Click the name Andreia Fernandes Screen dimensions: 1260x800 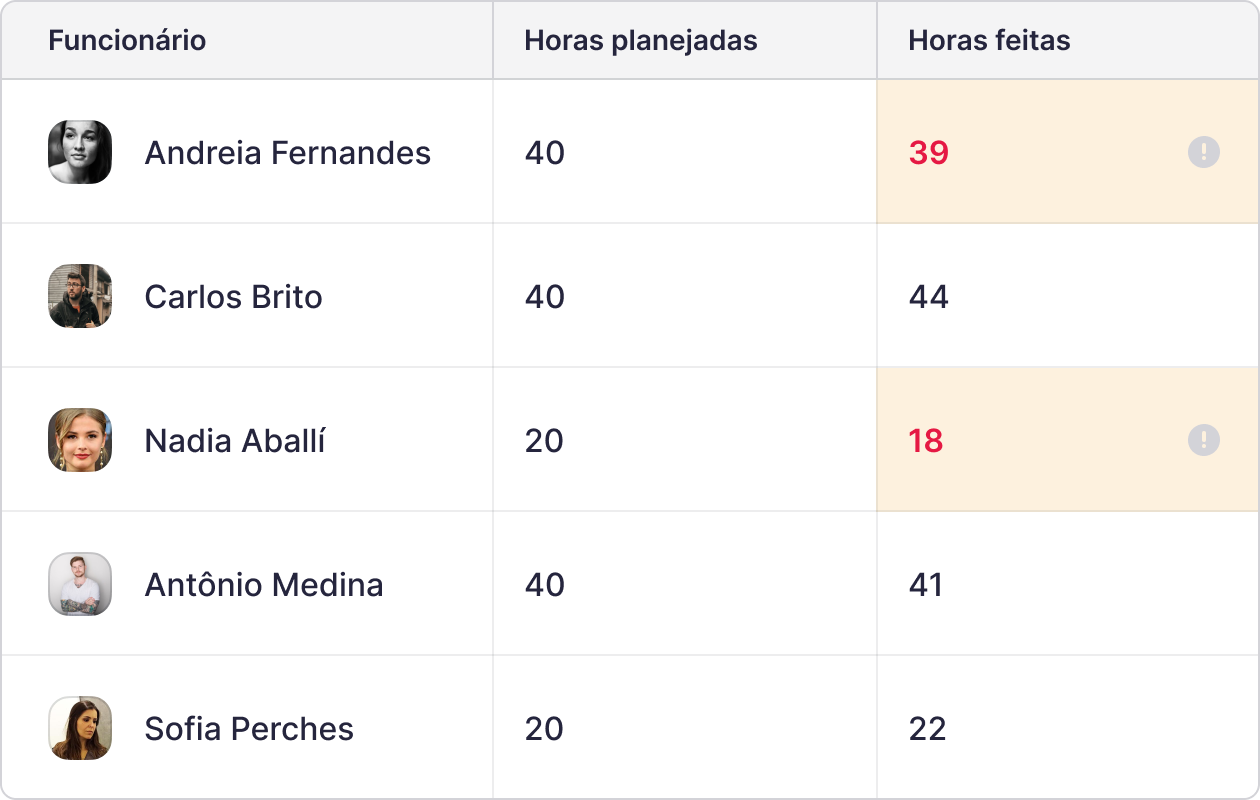pyautogui.click(x=287, y=152)
